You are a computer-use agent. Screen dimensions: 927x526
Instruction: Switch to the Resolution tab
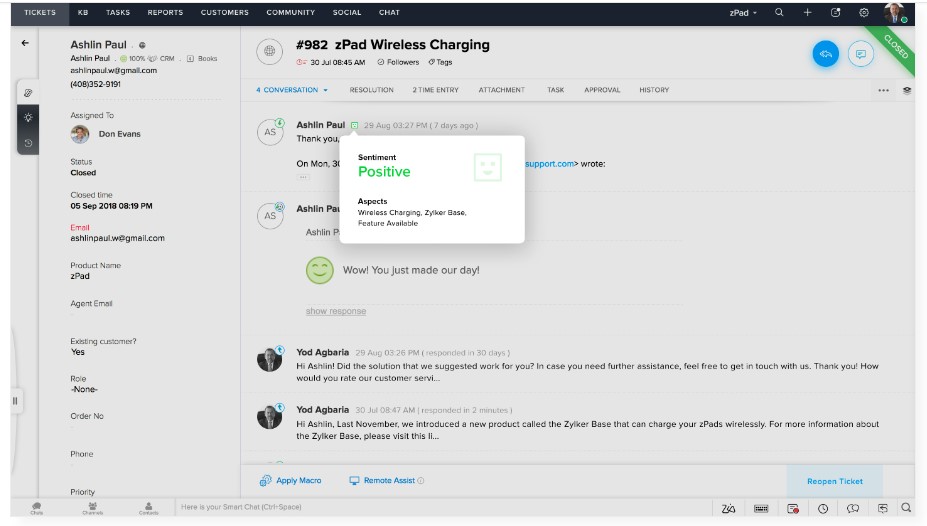point(371,90)
